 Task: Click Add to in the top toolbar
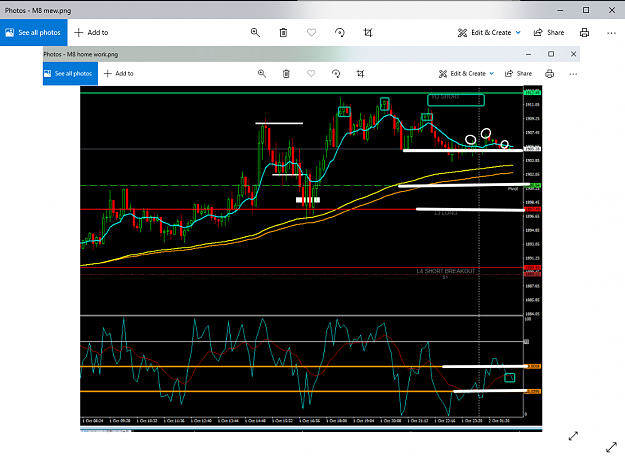[91, 33]
